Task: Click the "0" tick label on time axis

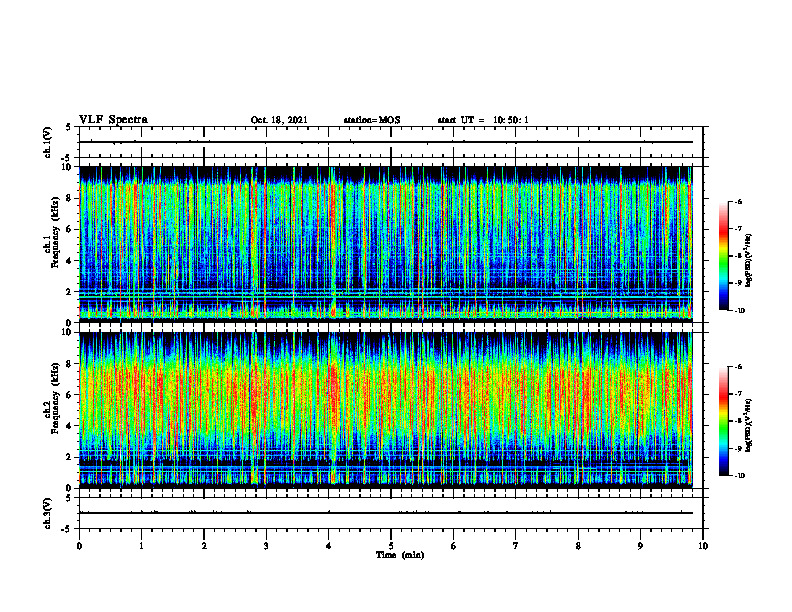Action: (79, 546)
